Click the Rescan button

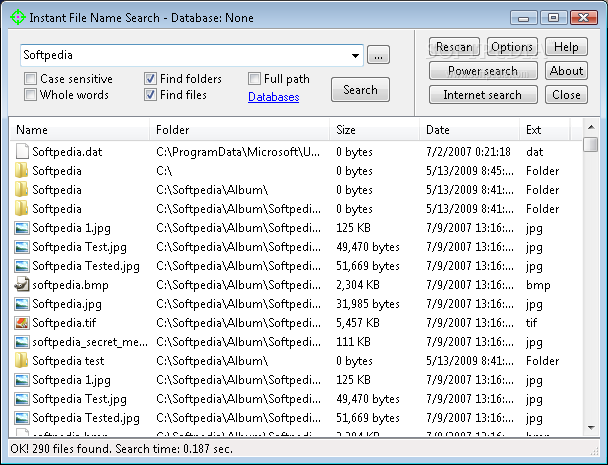click(454, 47)
